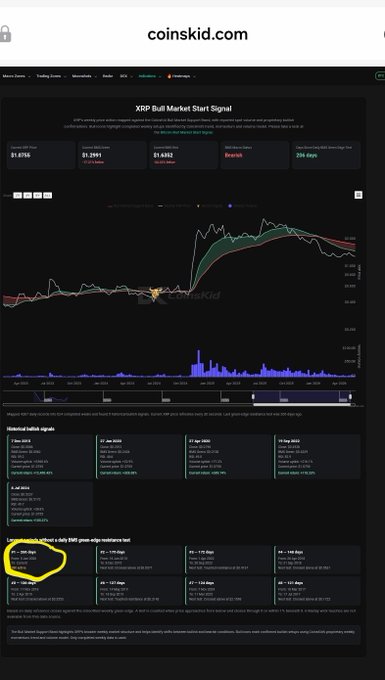Toggle the purple volume legend entry
This screenshot has height=680, width=385.
click(x=243, y=206)
